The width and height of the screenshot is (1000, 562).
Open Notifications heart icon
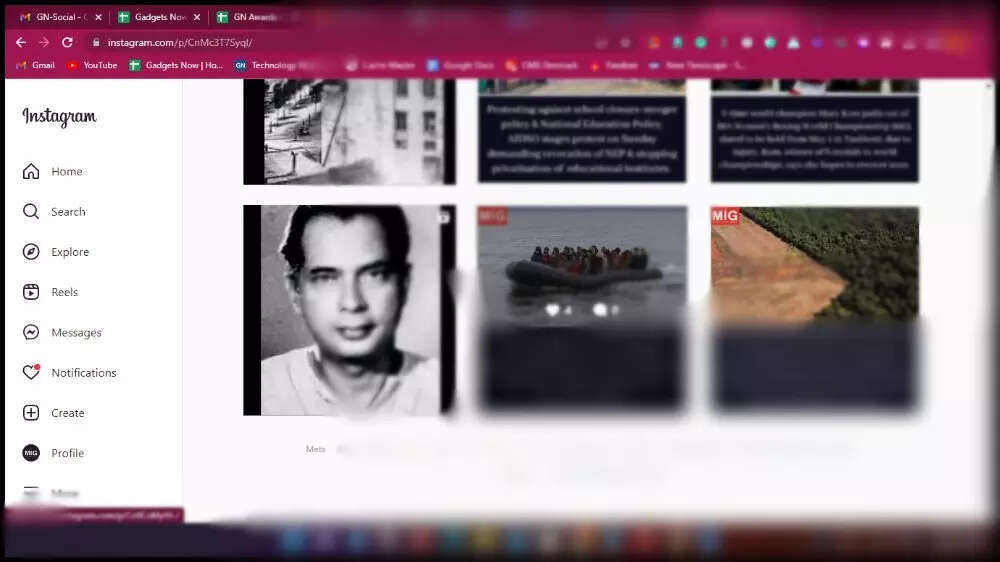pyautogui.click(x=31, y=372)
